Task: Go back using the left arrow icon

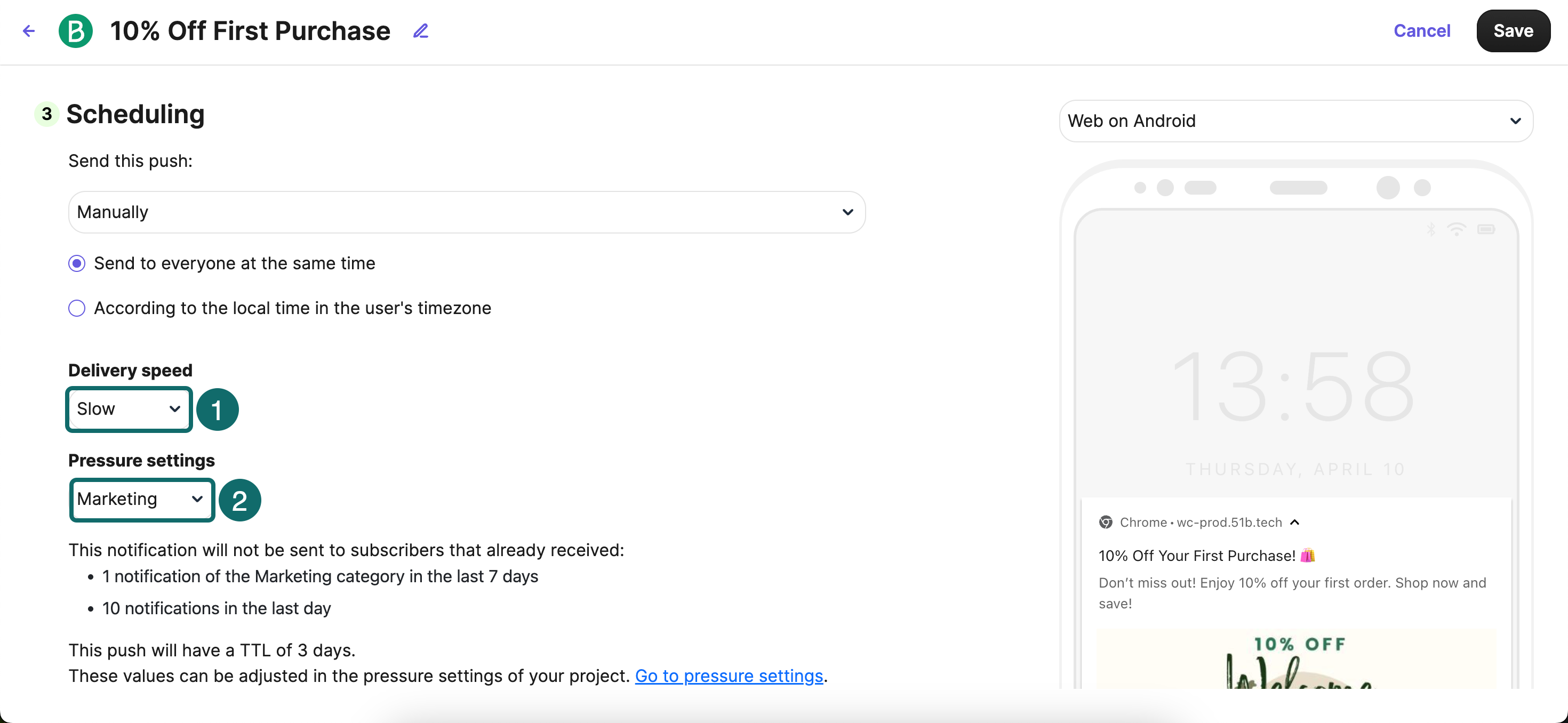Action: tap(29, 31)
